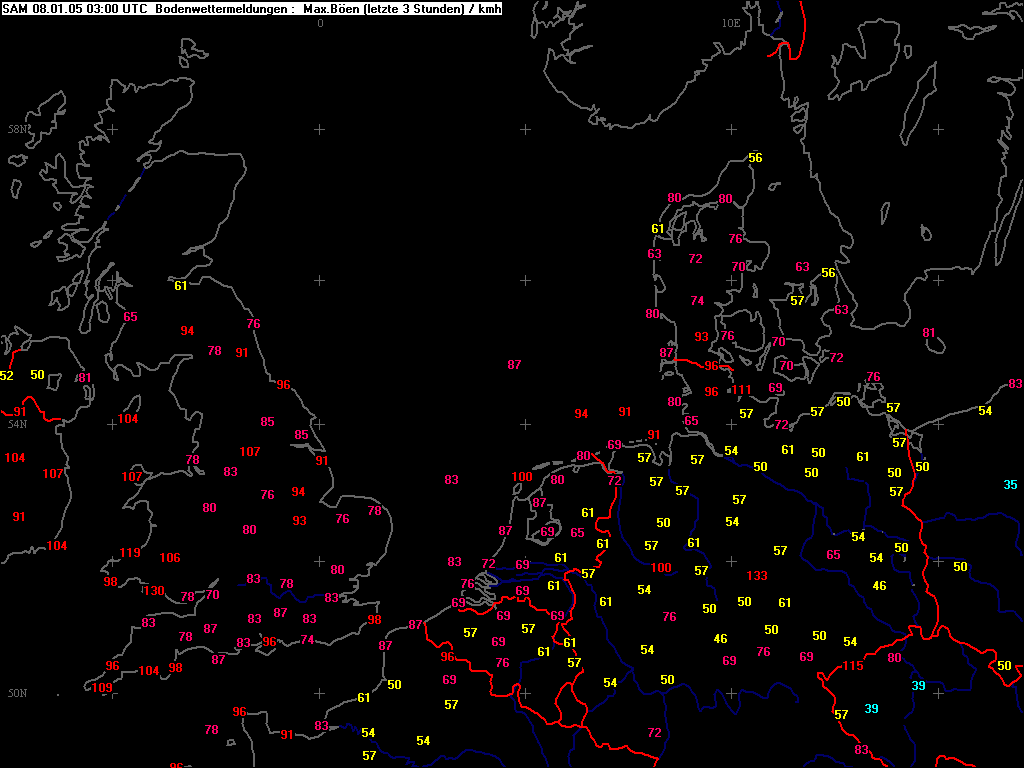Viewport: 1024px width, 768px height.
Task: Select the 54N latitude label
Action: [x=18, y=424]
